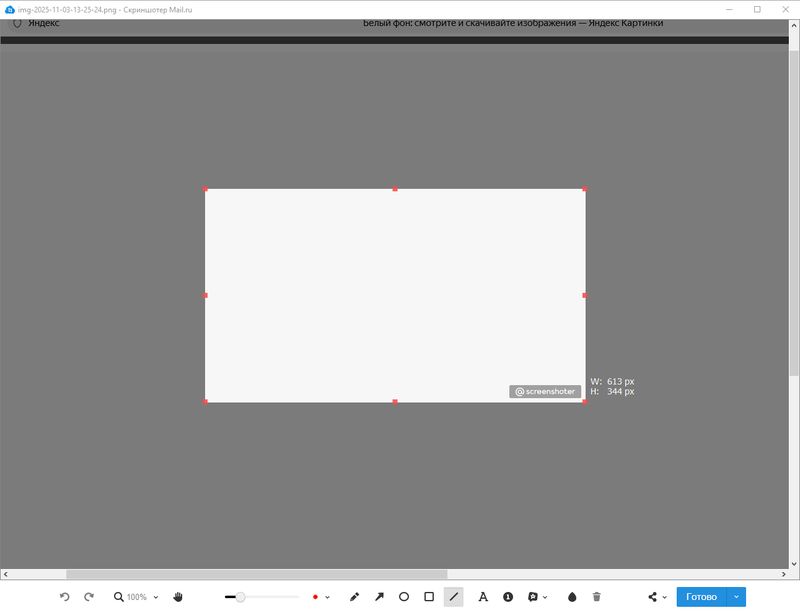The height and width of the screenshot is (613, 800).
Task: Select the arrow drawing tool
Action: [x=379, y=597]
